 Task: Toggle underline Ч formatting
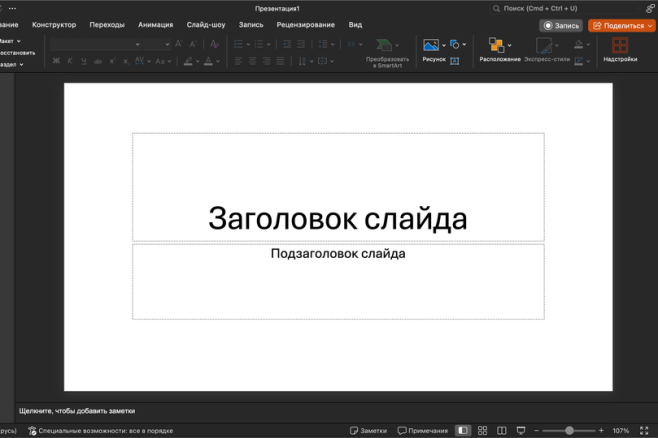[84, 61]
